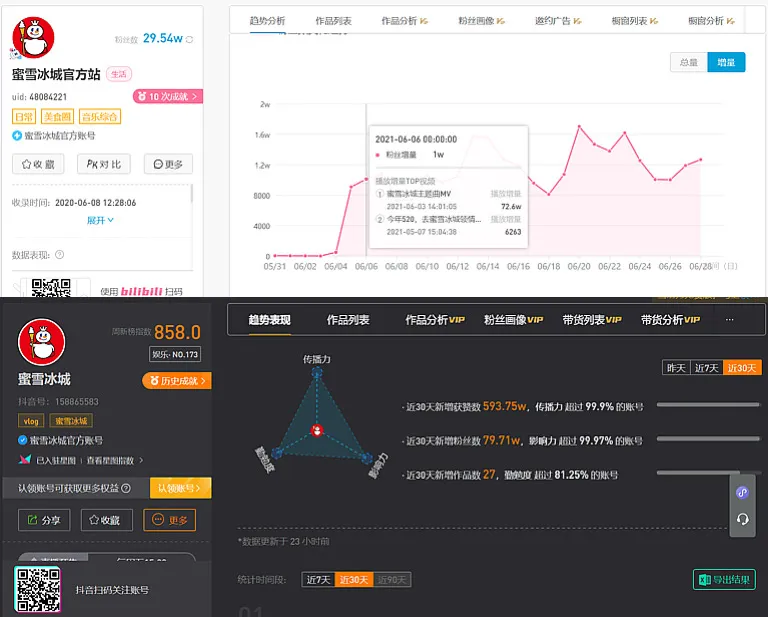The height and width of the screenshot is (617, 768).
Task: Click the 认领账号 button
Action: coord(181,488)
